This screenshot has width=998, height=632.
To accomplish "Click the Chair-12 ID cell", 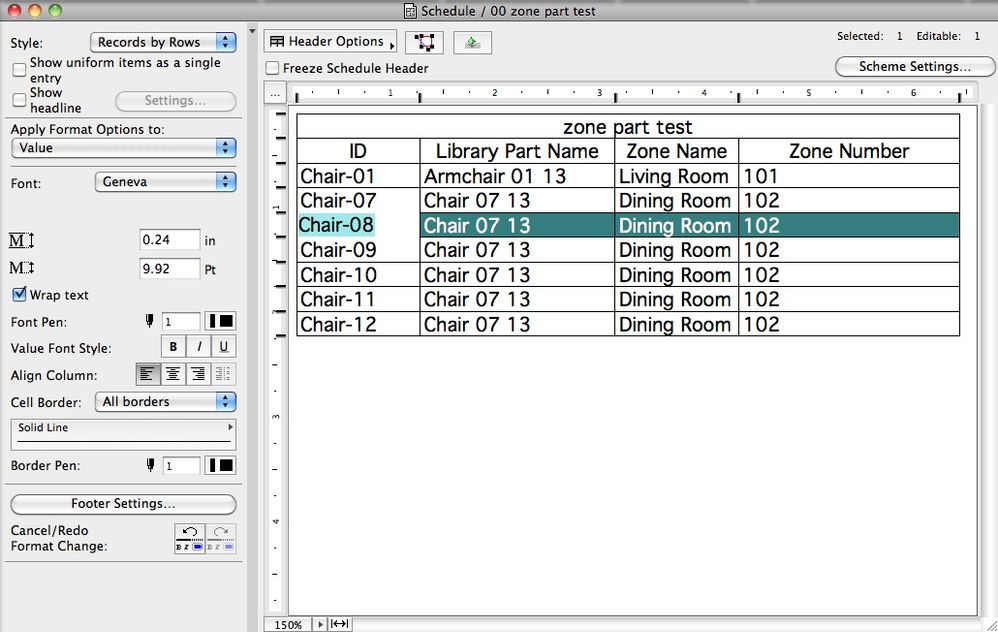I will [358, 324].
